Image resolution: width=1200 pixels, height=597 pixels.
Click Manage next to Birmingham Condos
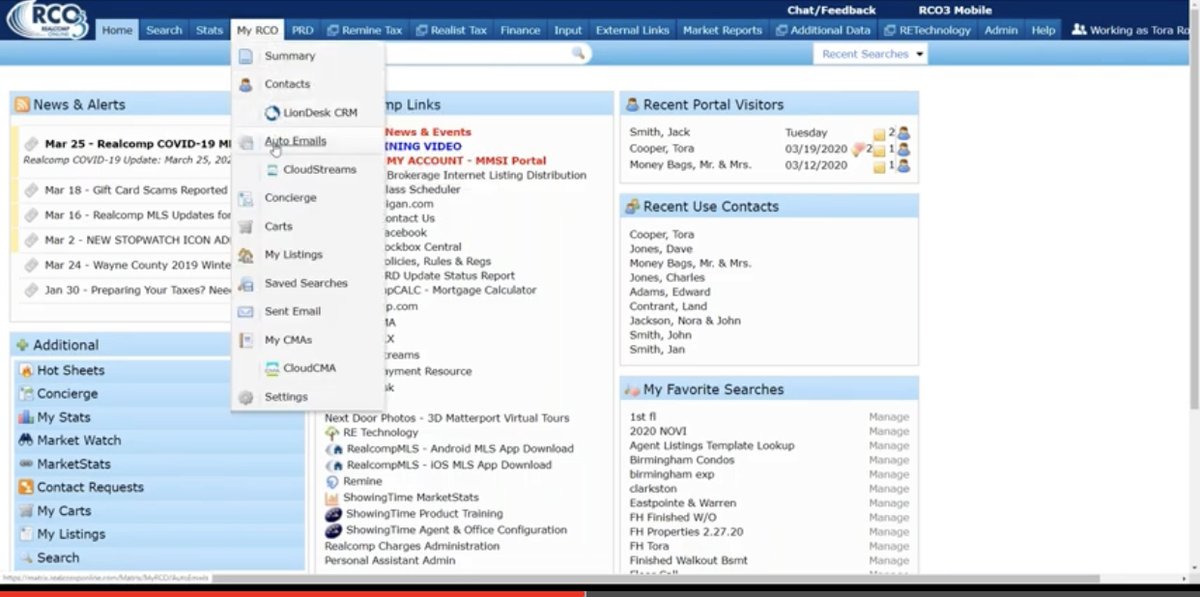pyautogui.click(x=889, y=460)
